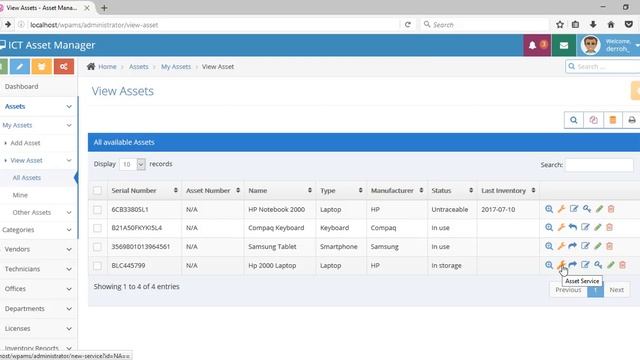Open Asset Service for Hp 2000 Laptop
Image resolution: width=640 pixels, height=360 pixels.
561,265
